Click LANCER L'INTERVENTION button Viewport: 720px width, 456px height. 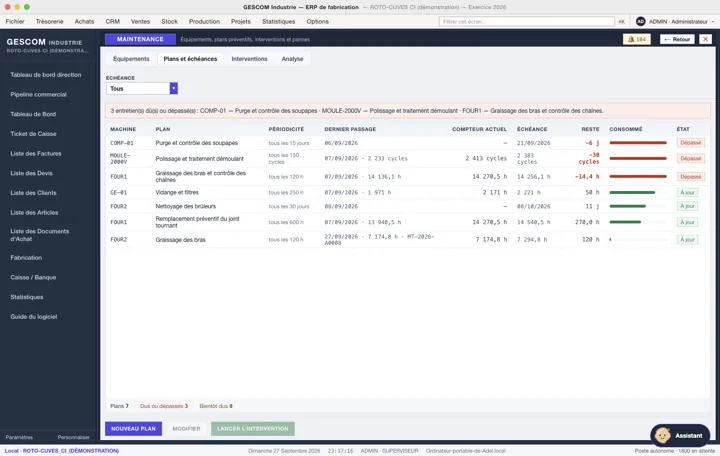[x=253, y=428]
